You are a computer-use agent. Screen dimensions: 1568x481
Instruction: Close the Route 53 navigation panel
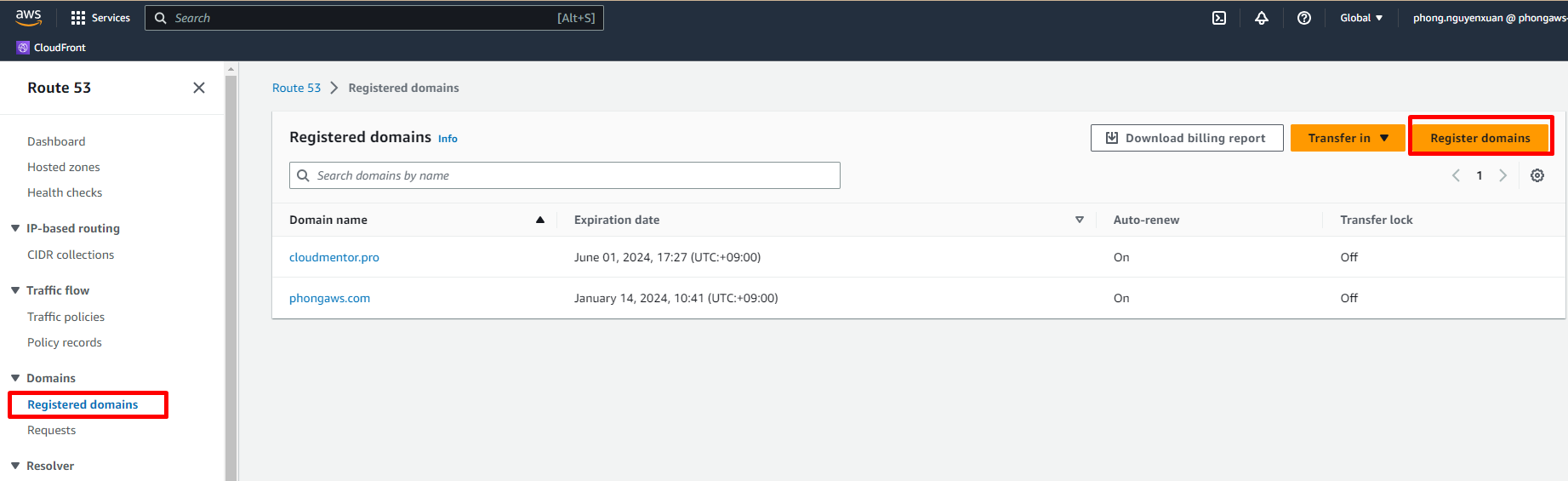[199, 88]
